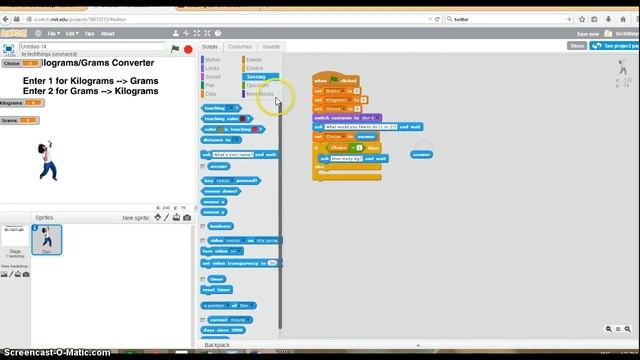This screenshot has width=640, height=360.
Task: Click the project title input field
Action: [x=92, y=47]
